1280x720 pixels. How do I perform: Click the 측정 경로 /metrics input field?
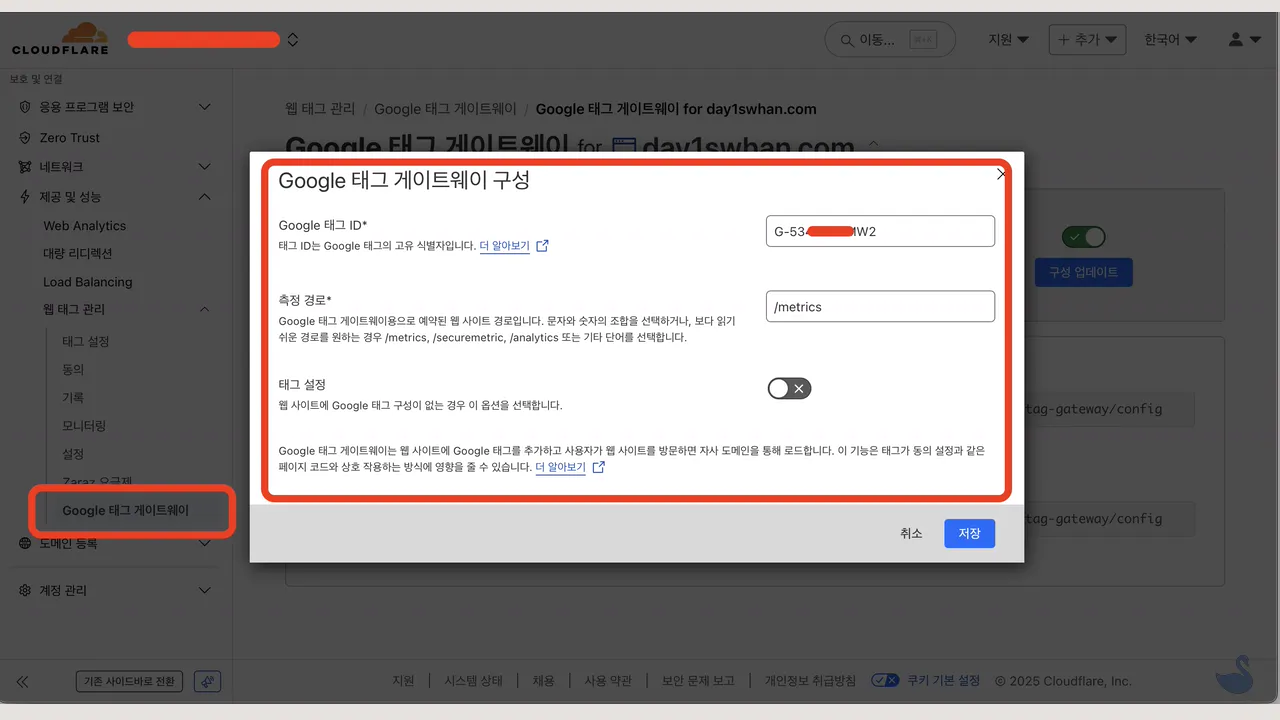pyautogui.click(x=880, y=307)
